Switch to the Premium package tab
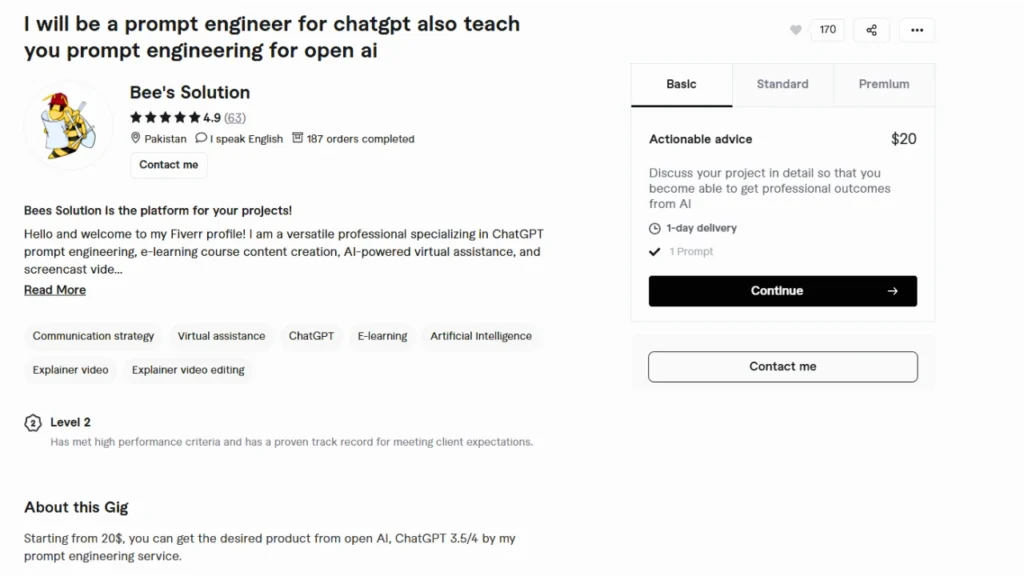1024x576 pixels. 884,85
